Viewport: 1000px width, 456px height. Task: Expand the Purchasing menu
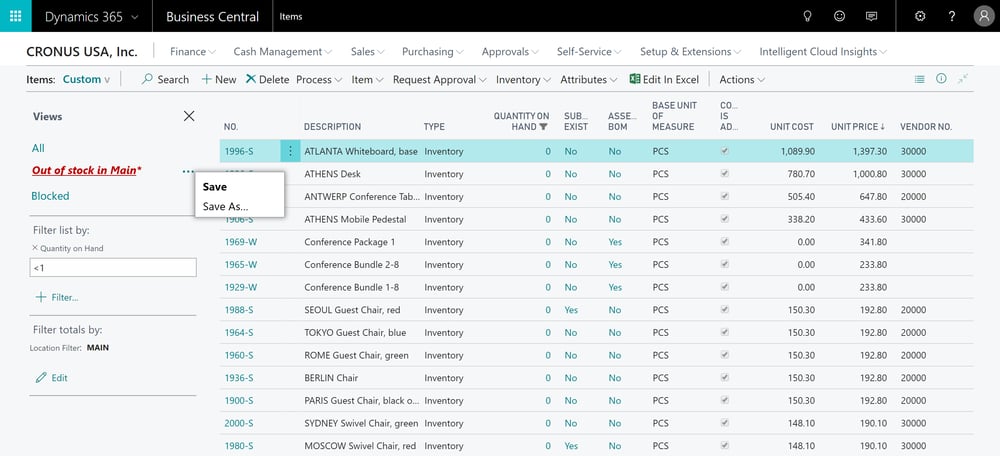pyautogui.click(x=432, y=52)
